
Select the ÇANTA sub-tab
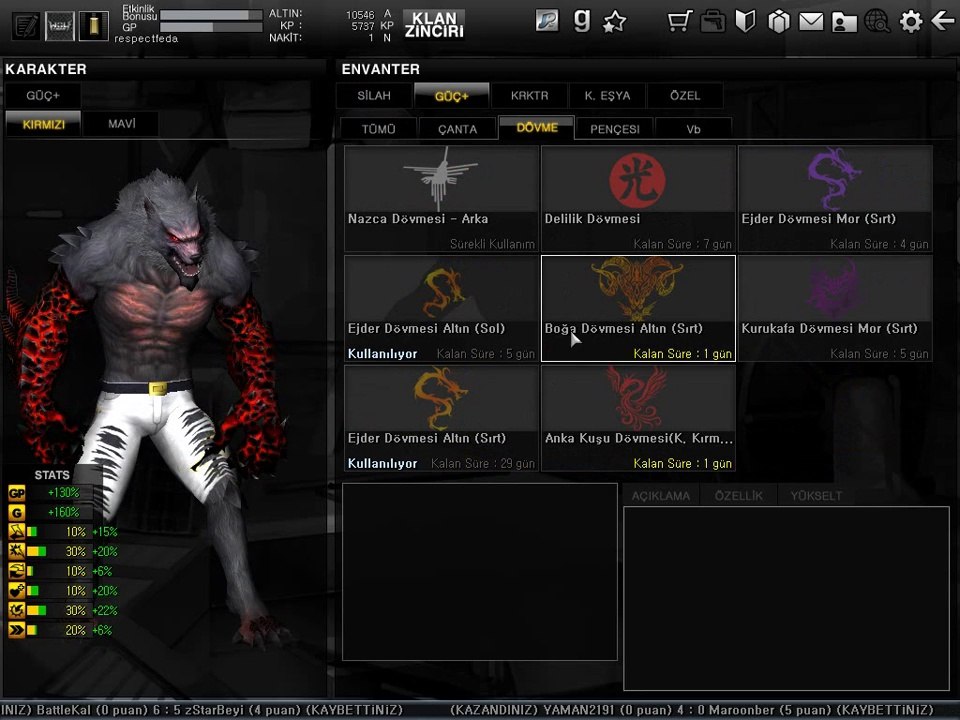pos(457,129)
